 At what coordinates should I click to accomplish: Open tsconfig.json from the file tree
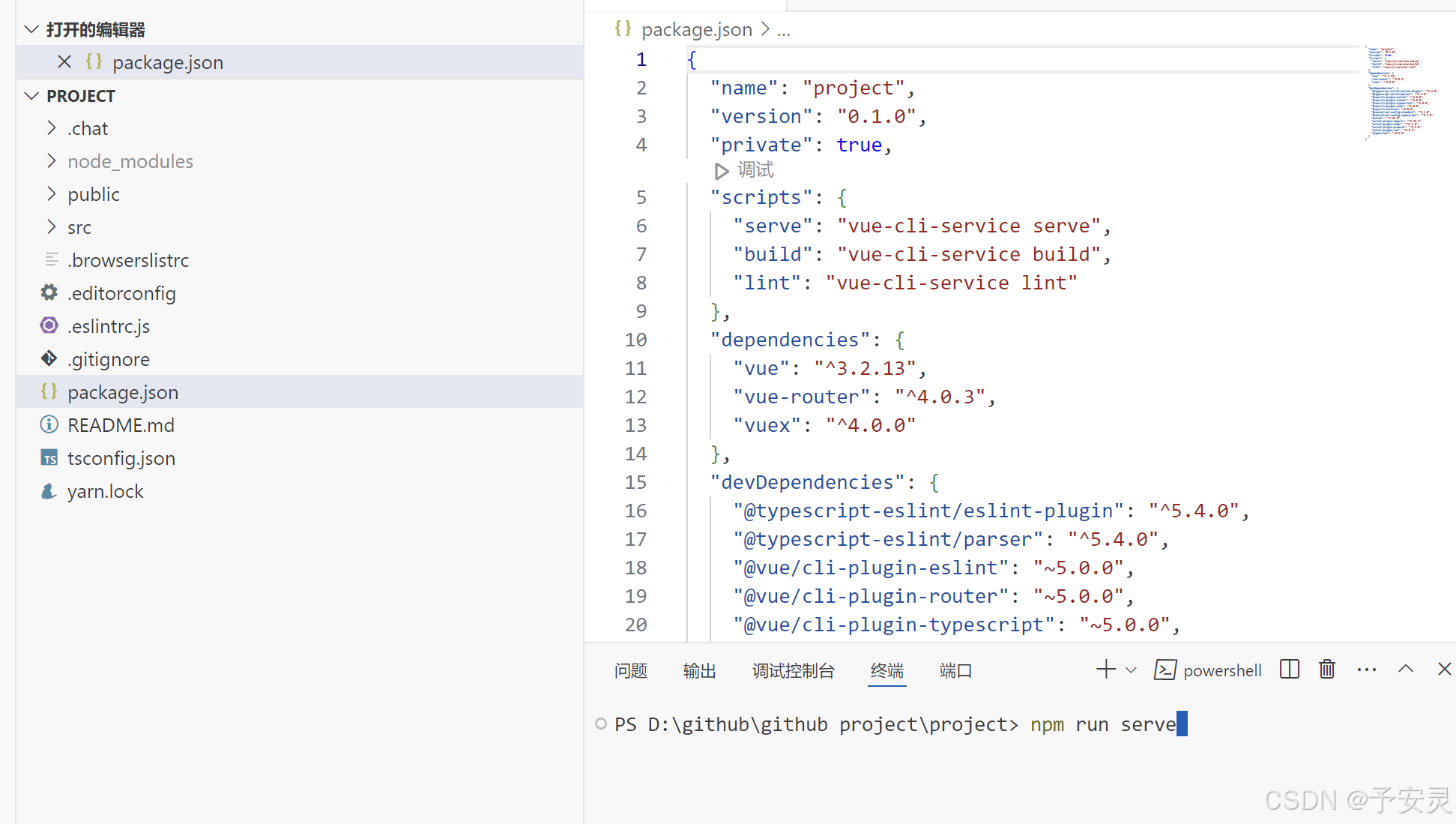(x=121, y=458)
